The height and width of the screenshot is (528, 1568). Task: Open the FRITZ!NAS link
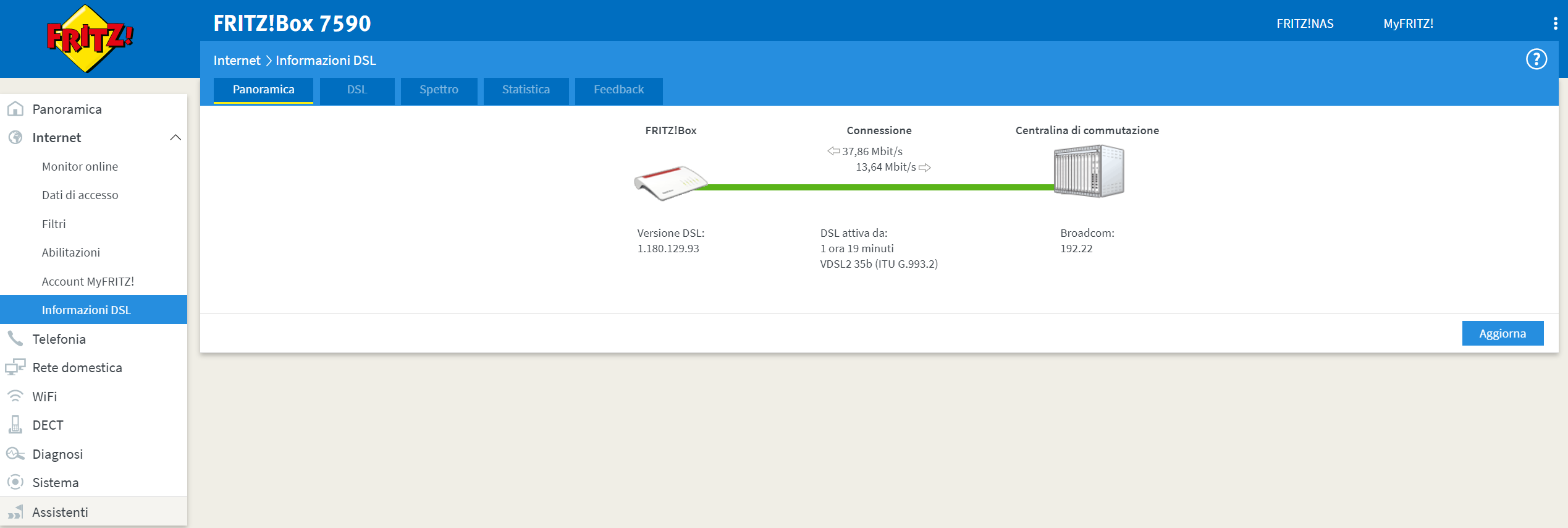click(x=1305, y=23)
